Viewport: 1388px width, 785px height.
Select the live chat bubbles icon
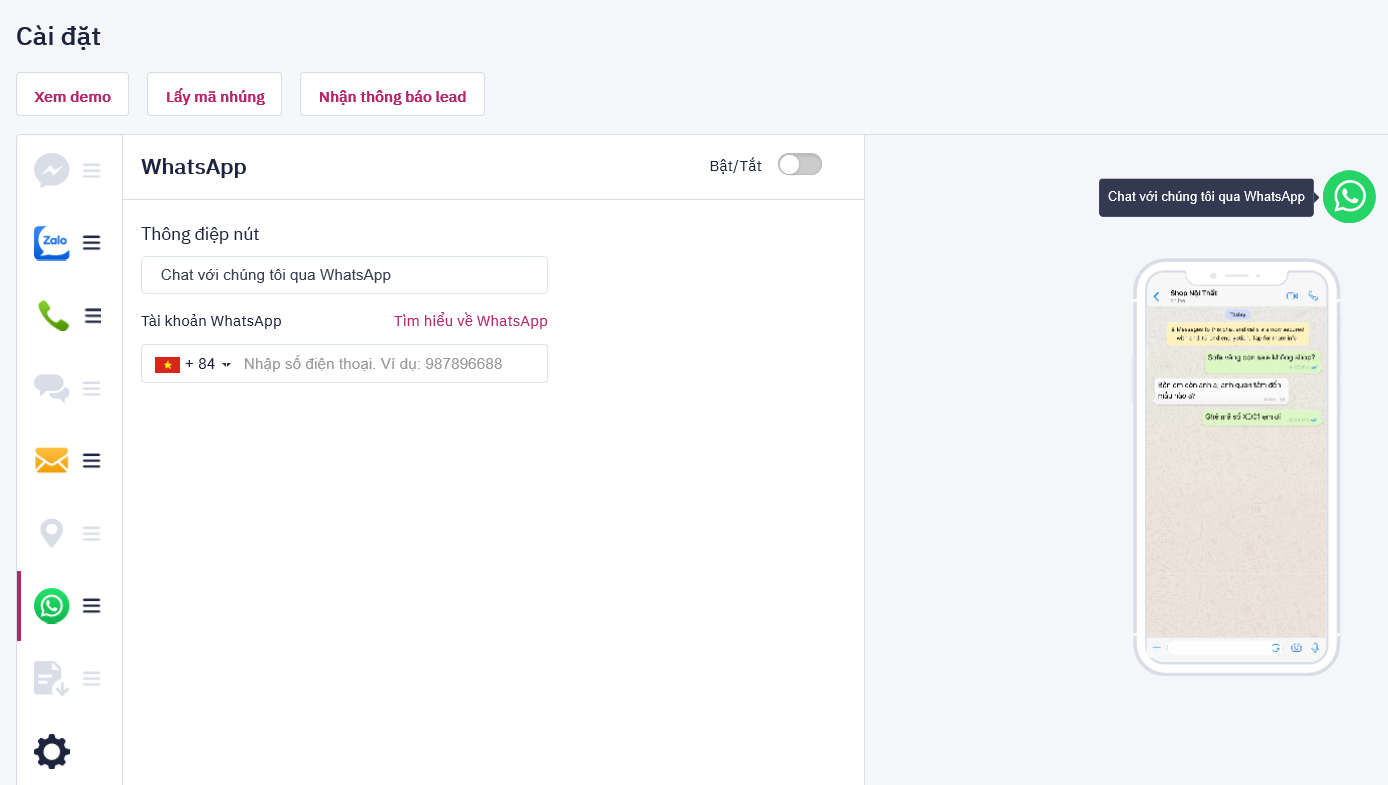pyautogui.click(x=52, y=388)
